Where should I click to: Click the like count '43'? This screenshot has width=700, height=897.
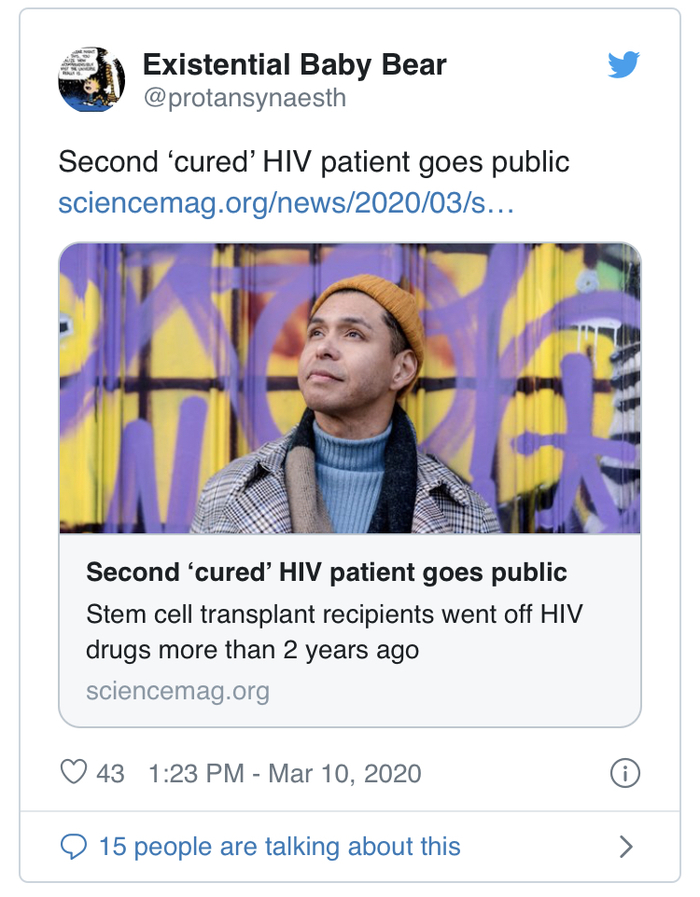pos(111,773)
